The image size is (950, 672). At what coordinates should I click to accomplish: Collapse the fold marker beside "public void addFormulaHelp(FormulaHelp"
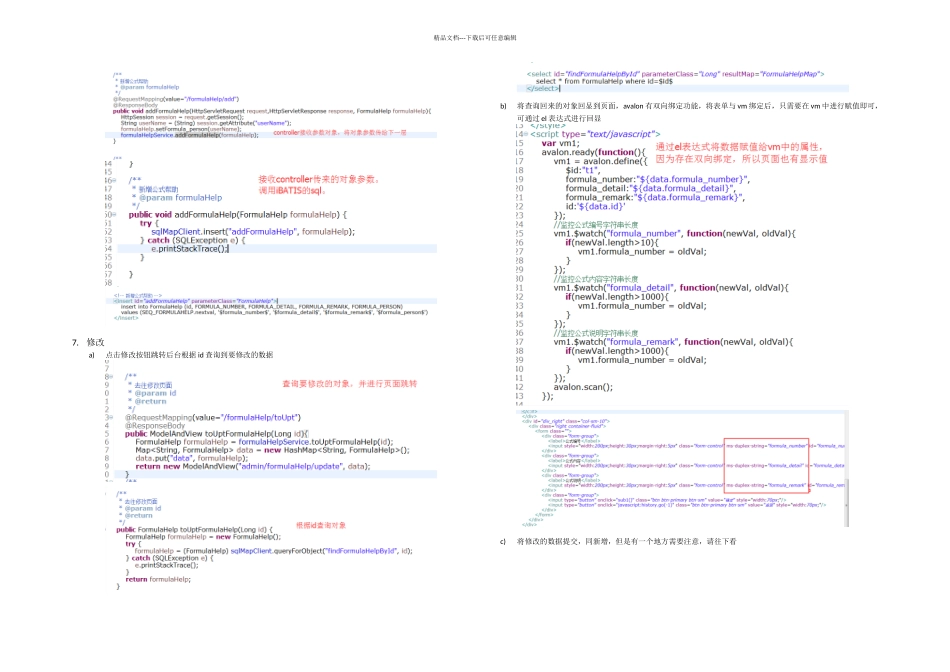tap(114, 215)
